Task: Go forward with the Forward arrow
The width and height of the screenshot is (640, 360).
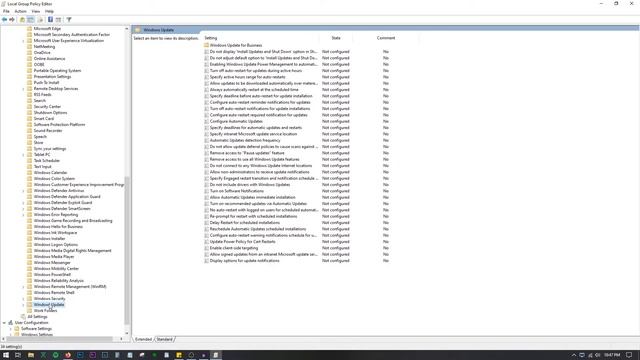Action: pos(12,20)
